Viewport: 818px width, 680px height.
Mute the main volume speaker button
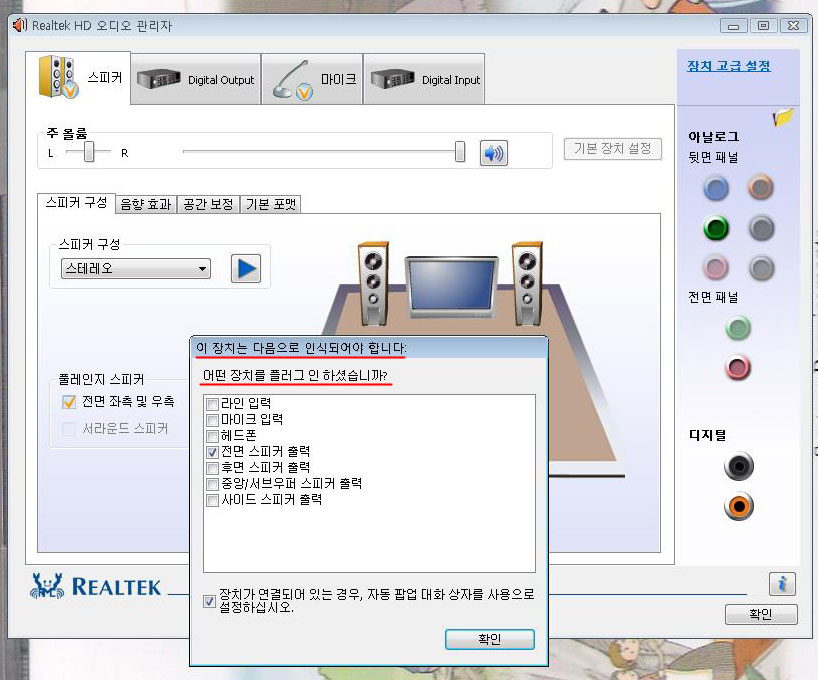pyautogui.click(x=494, y=153)
